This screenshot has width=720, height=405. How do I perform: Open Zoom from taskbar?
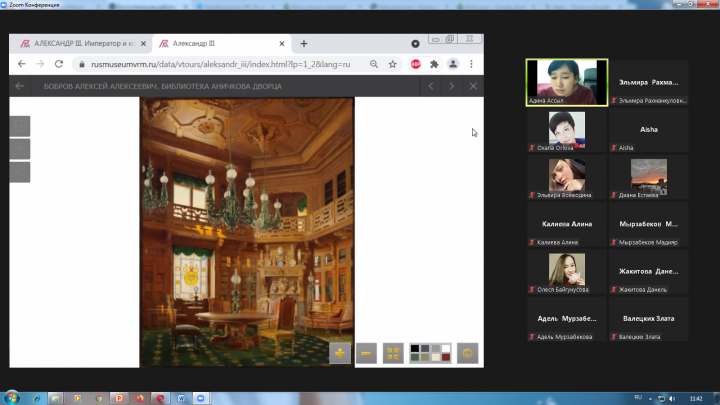[x=201, y=398]
